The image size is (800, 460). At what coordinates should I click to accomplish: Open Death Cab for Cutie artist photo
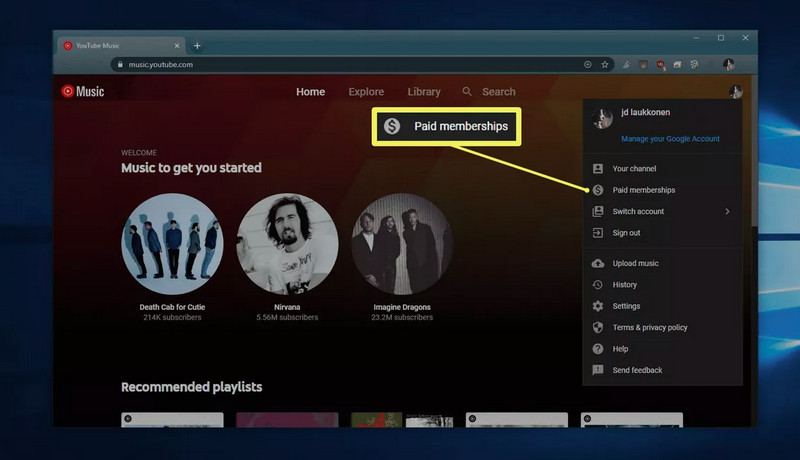172,244
